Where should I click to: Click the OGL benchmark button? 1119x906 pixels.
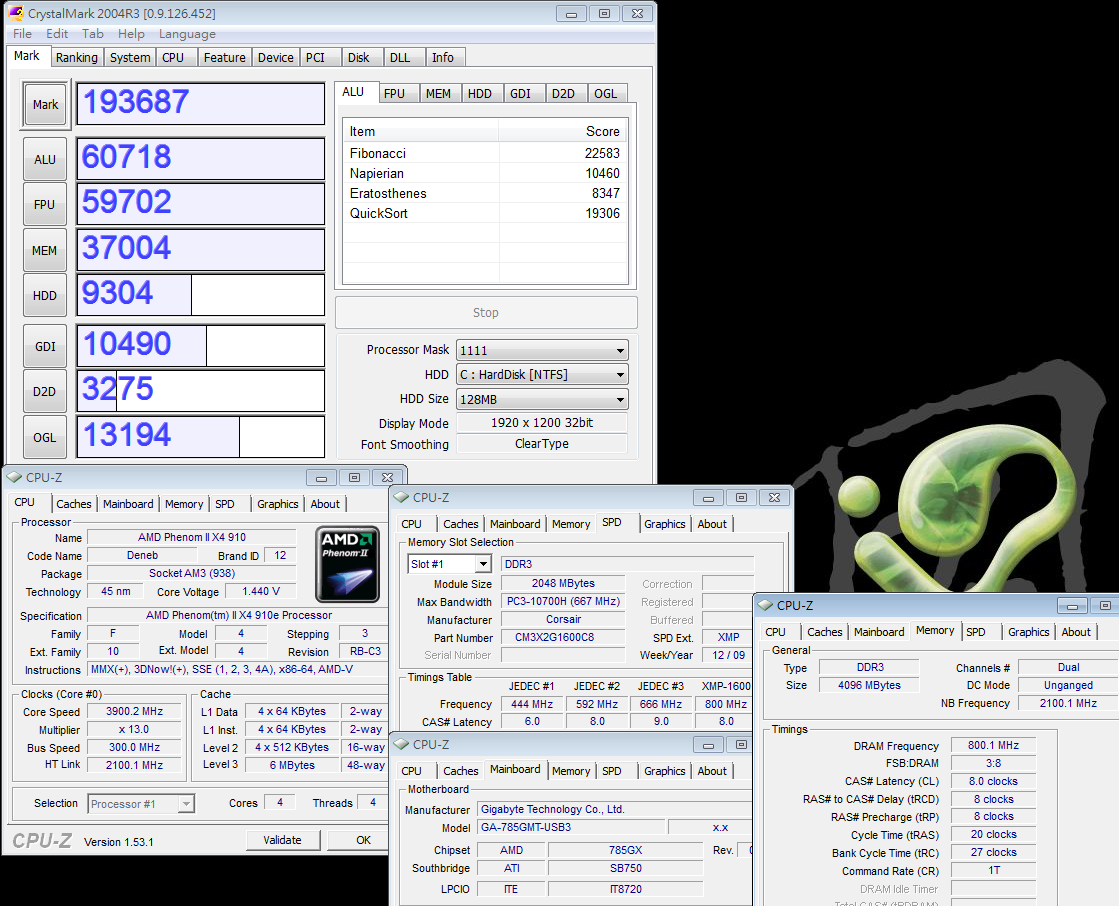click(x=45, y=437)
